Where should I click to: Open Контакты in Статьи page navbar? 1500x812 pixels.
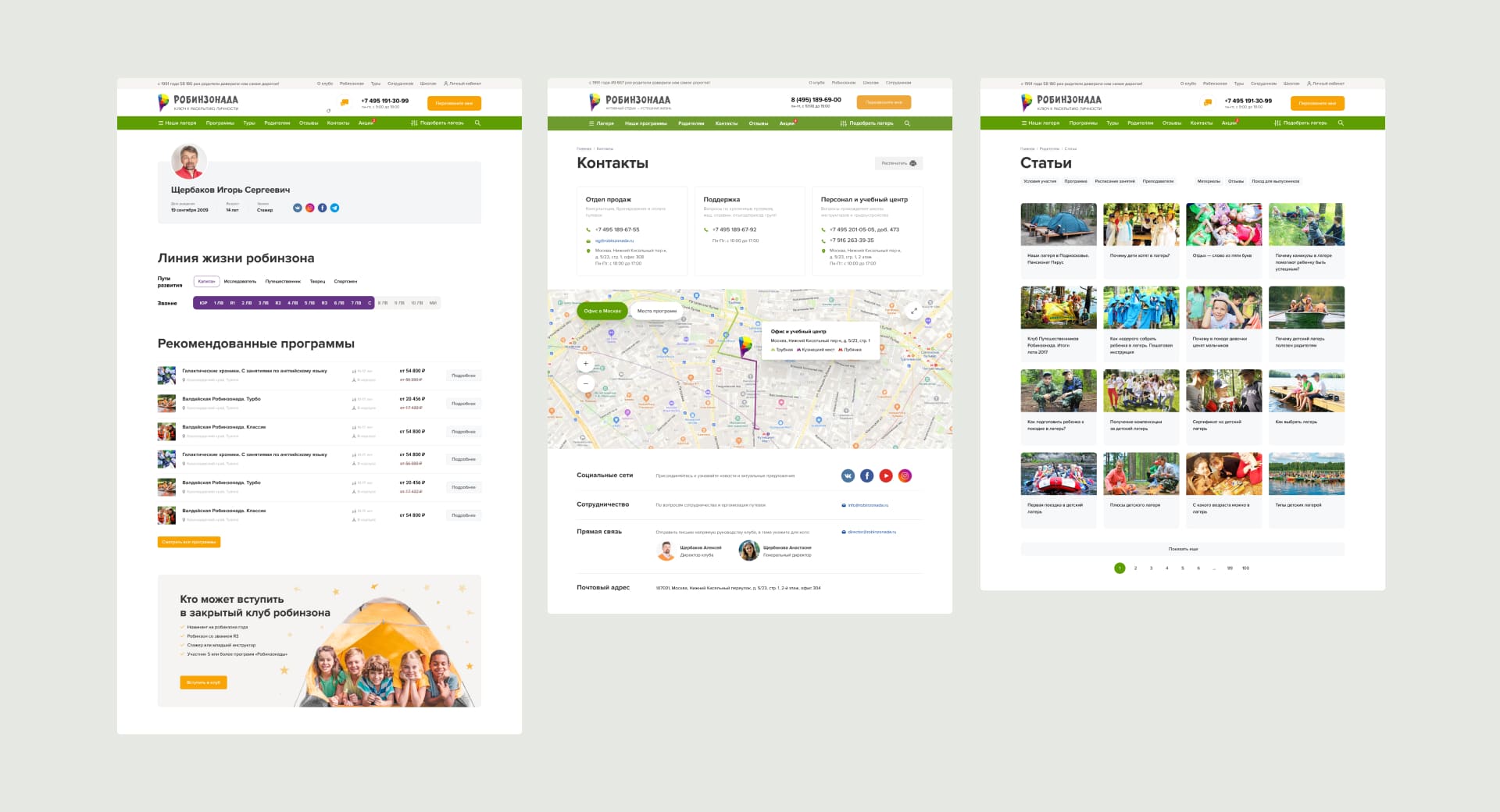click(x=1202, y=123)
